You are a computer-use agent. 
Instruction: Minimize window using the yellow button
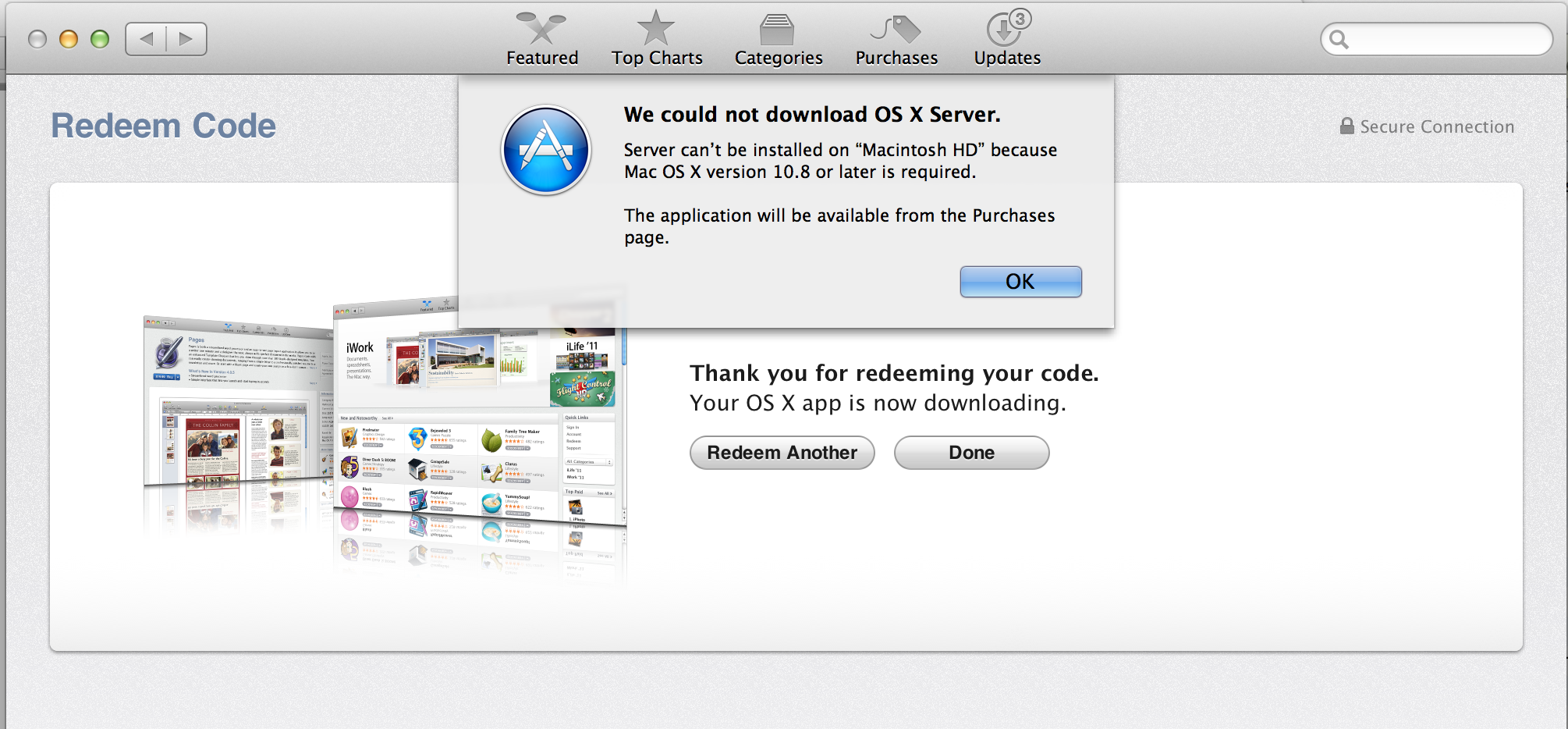click(x=69, y=39)
